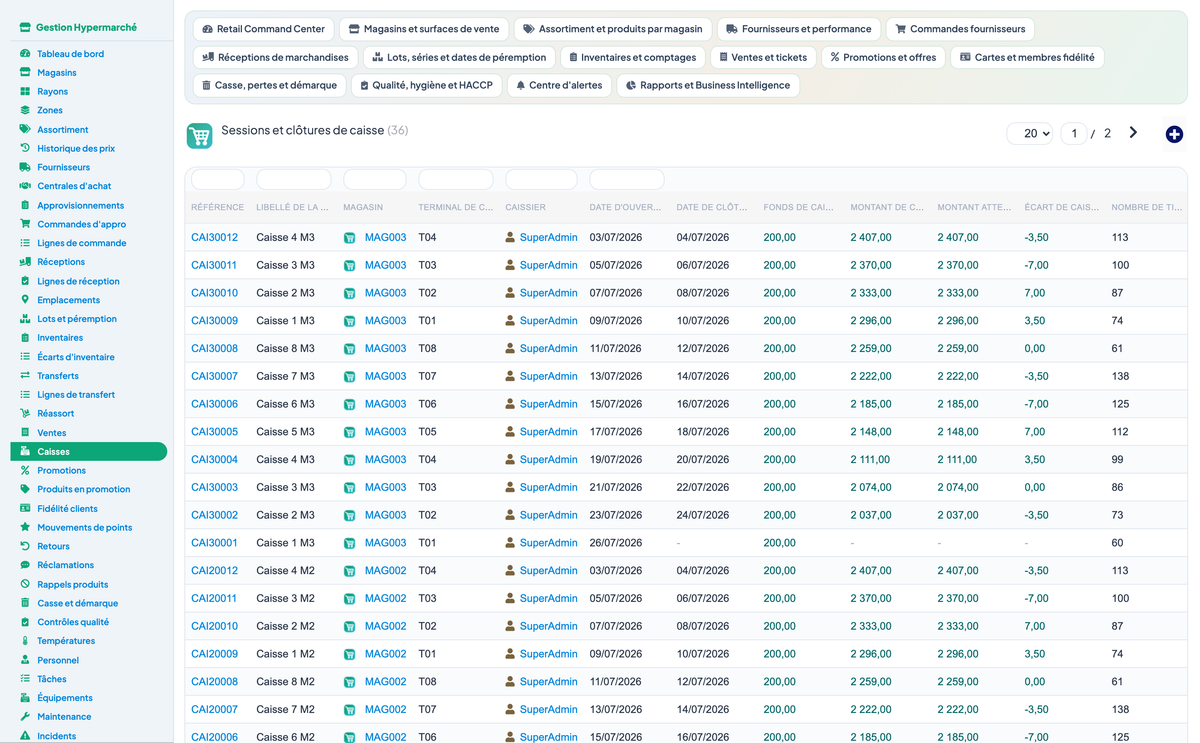Viewport: 1200px width, 743px height.
Task: Open Lignes de commande sidebar item
Action: point(82,243)
